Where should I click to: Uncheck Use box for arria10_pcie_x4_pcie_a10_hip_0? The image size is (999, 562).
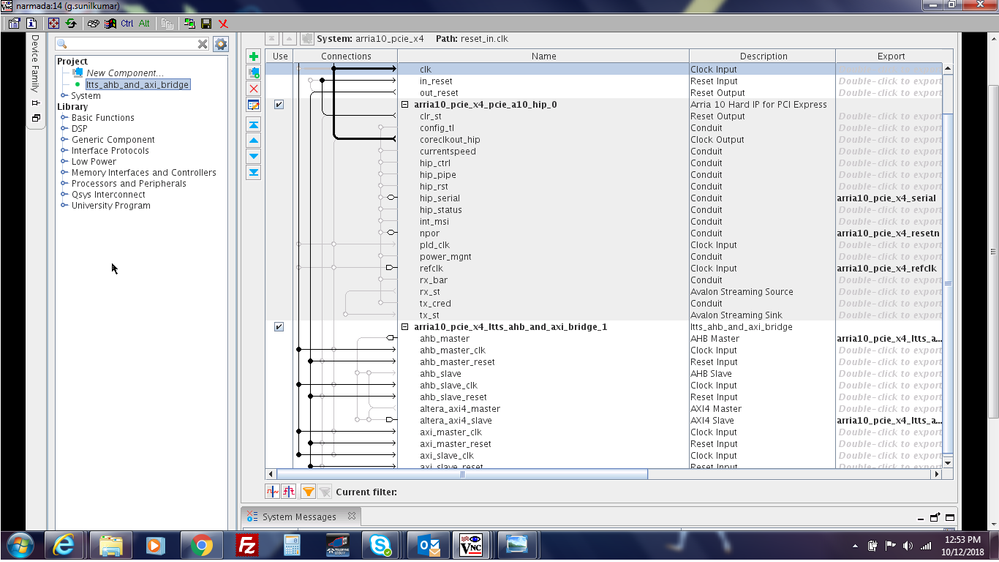pyautogui.click(x=279, y=104)
